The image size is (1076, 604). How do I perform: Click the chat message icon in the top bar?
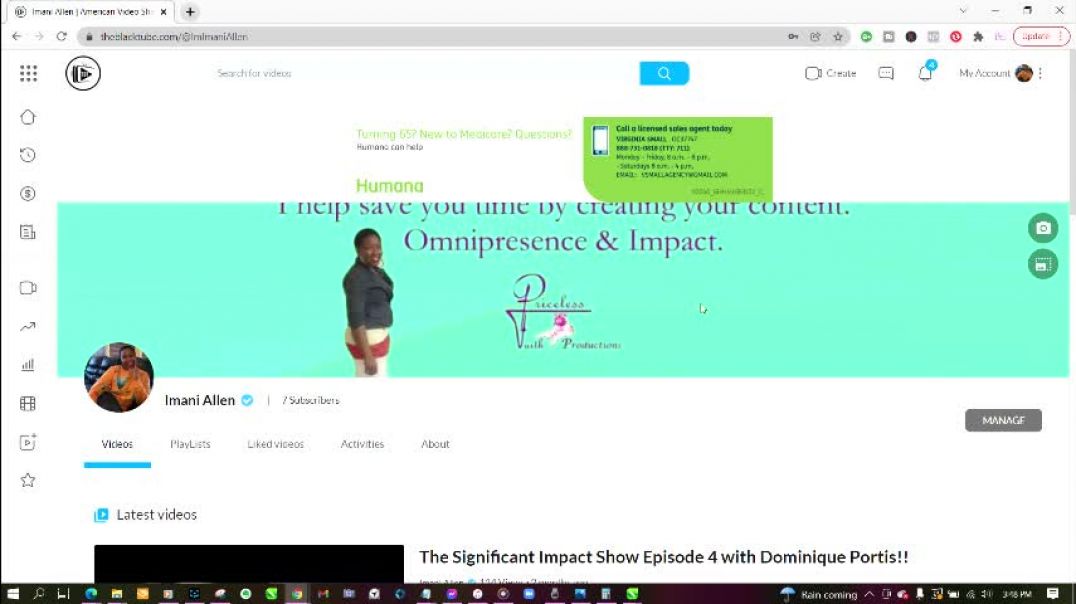click(x=885, y=73)
